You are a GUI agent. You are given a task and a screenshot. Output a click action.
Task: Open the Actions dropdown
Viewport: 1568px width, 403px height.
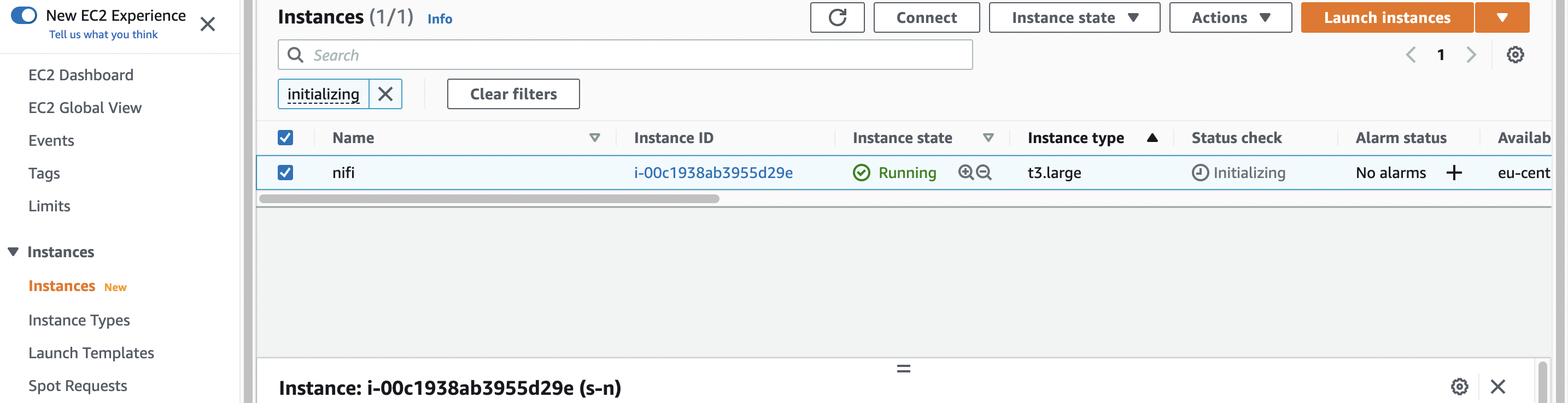[x=1230, y=17]
